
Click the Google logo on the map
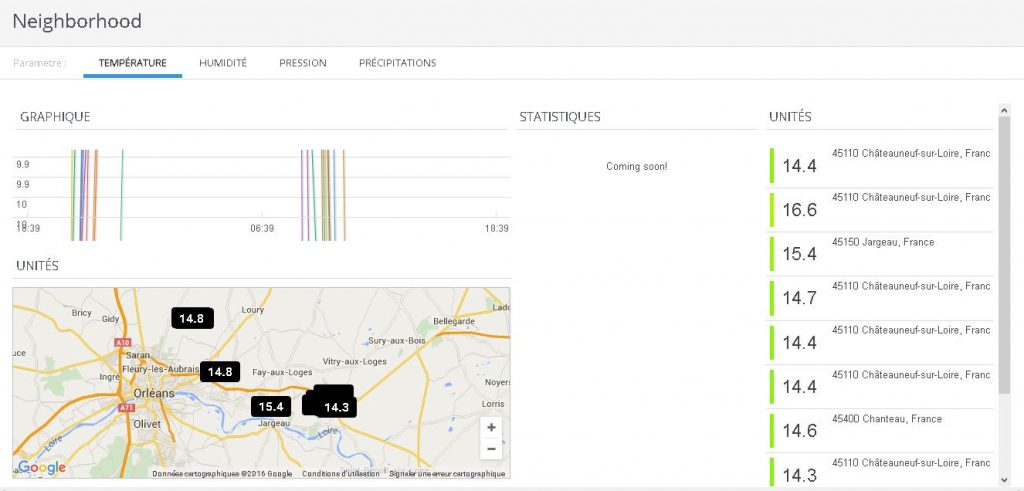pos(41,467)
